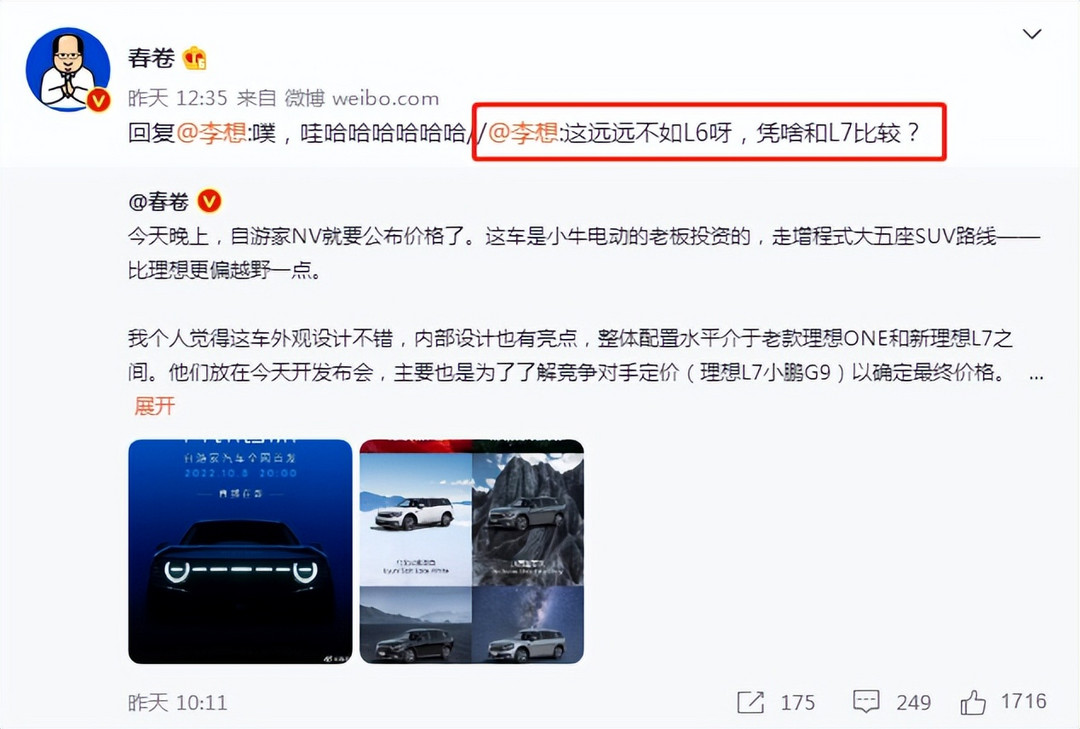Like the post with the thumbs-up icon
The height and width of the screenshot is (729, 1080).
(973, 701)
